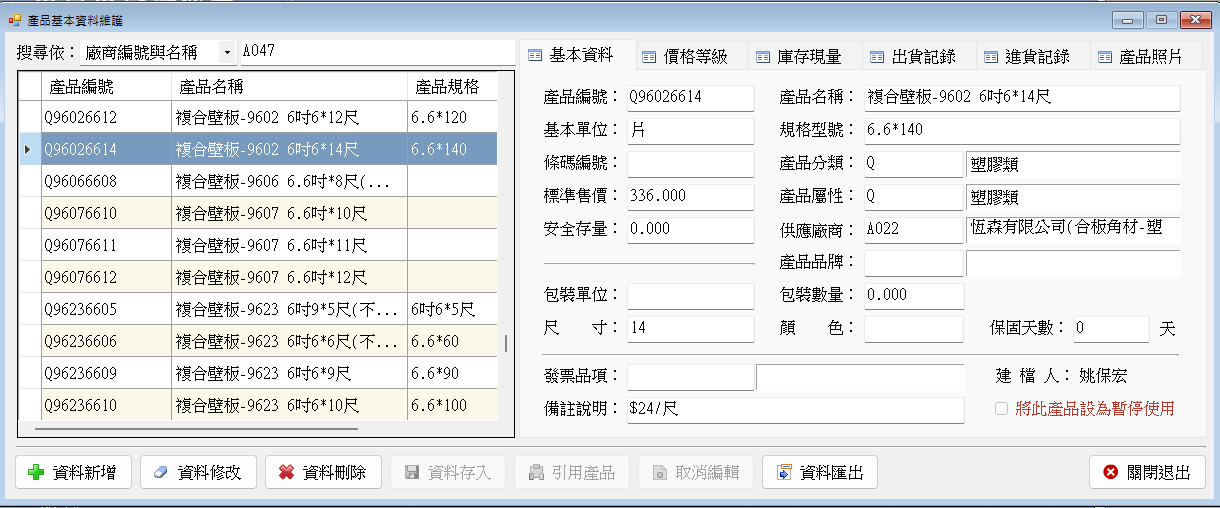Click the 產品規格 column header
Viewport: 1220px width, 508px height.
click(x=452, y=86)
